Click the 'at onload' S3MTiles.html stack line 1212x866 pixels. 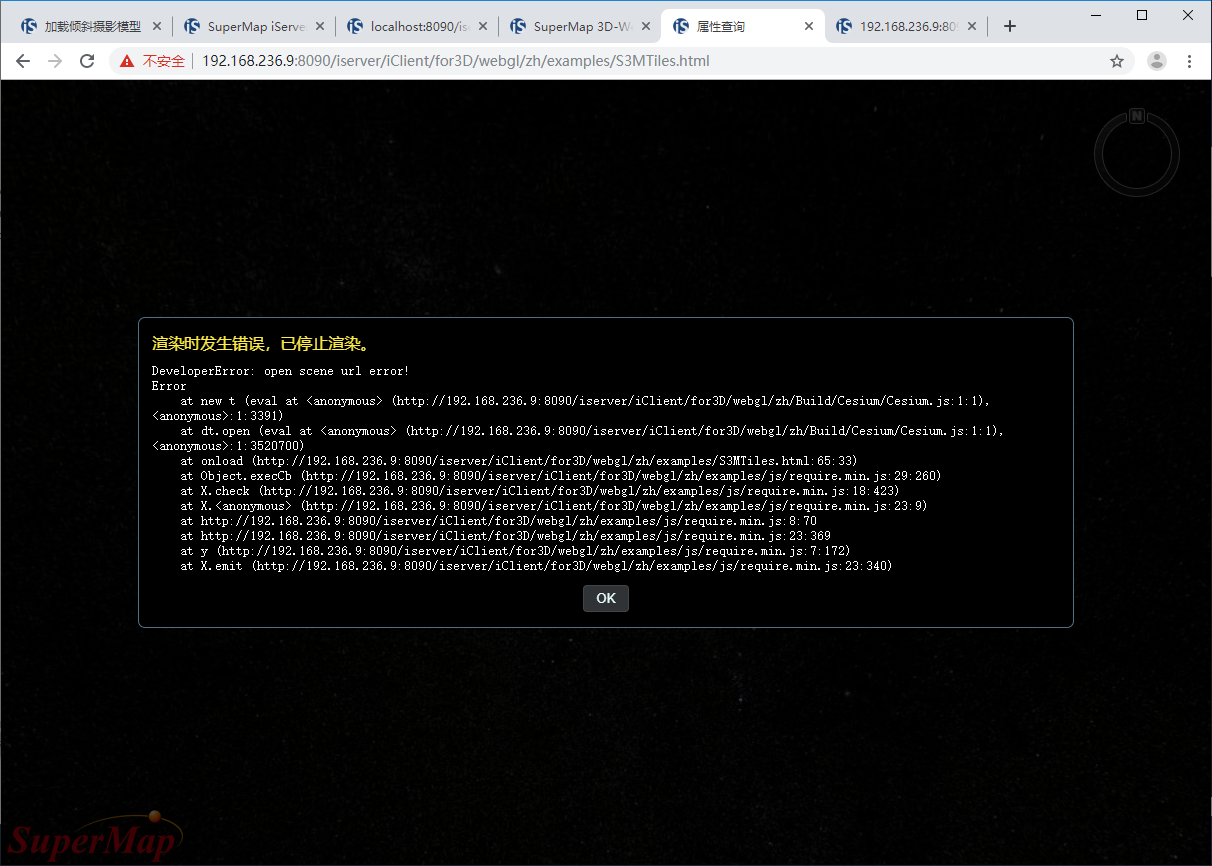tap(518, 461)
